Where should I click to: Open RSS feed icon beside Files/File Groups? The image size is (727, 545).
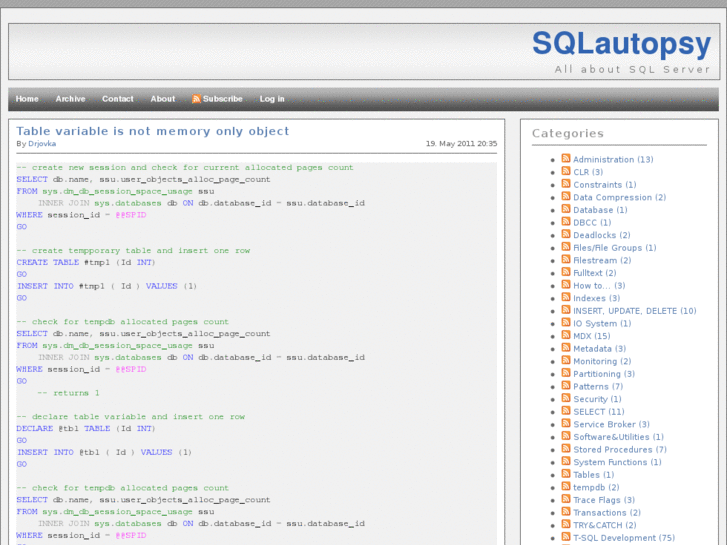tap(566, 246)
